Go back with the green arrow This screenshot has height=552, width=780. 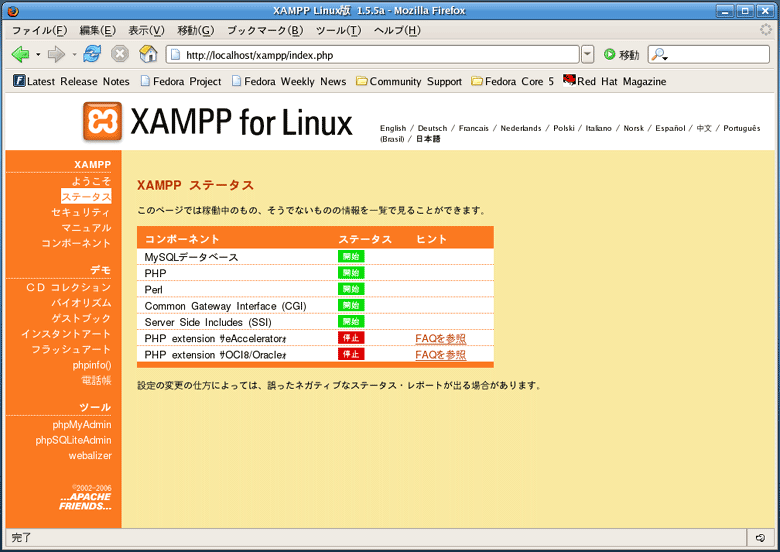(x=20, y=54)
